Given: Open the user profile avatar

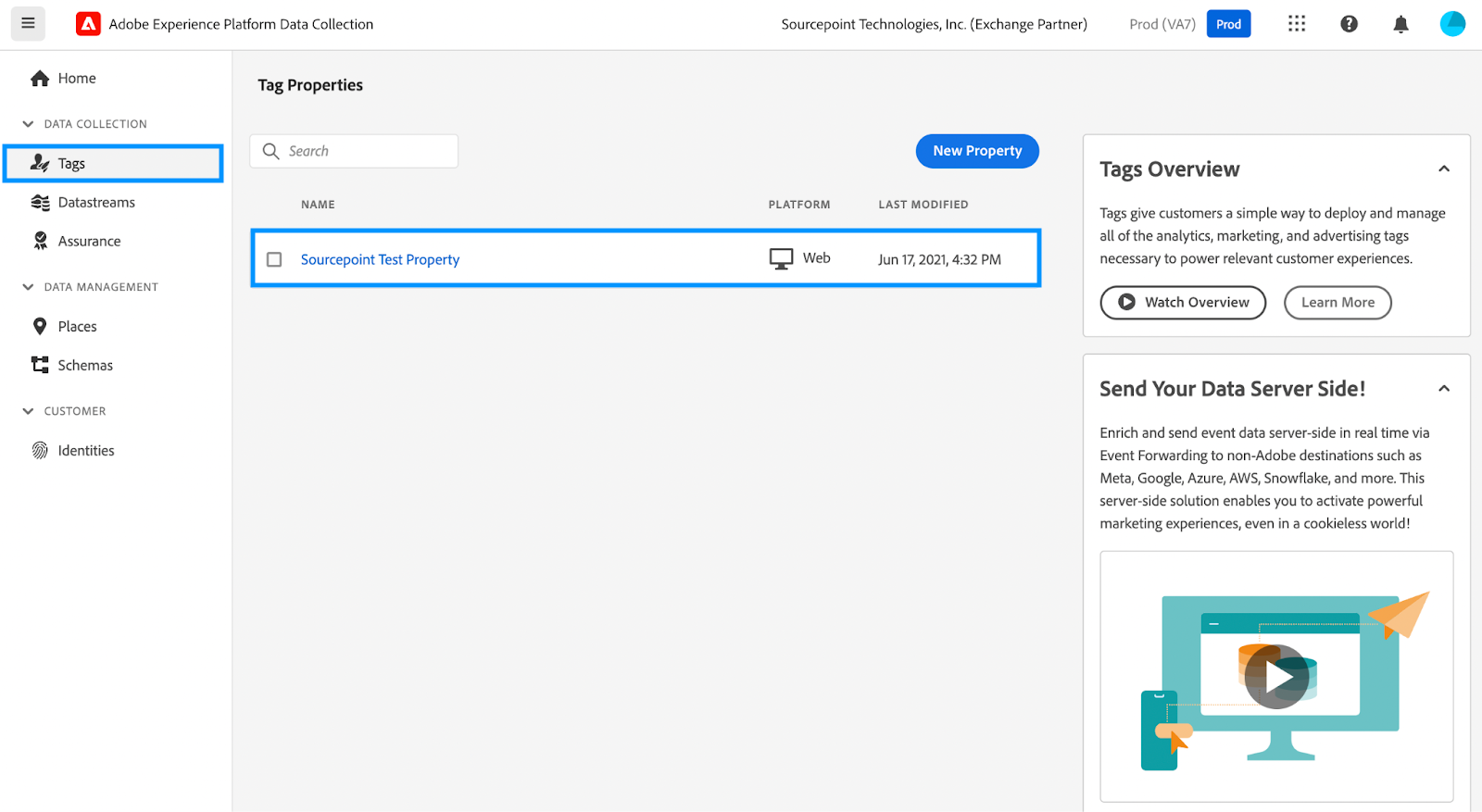Looking at the screenshot, I should pos(1452,24).
